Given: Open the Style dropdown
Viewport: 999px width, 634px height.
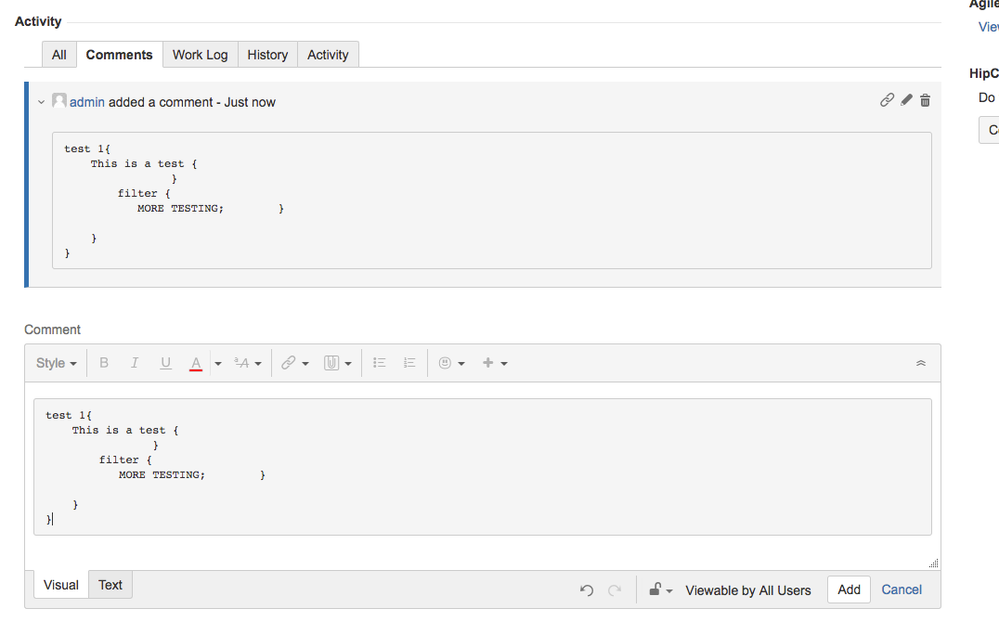Looking at the screenshot, I should coord(56,363).
